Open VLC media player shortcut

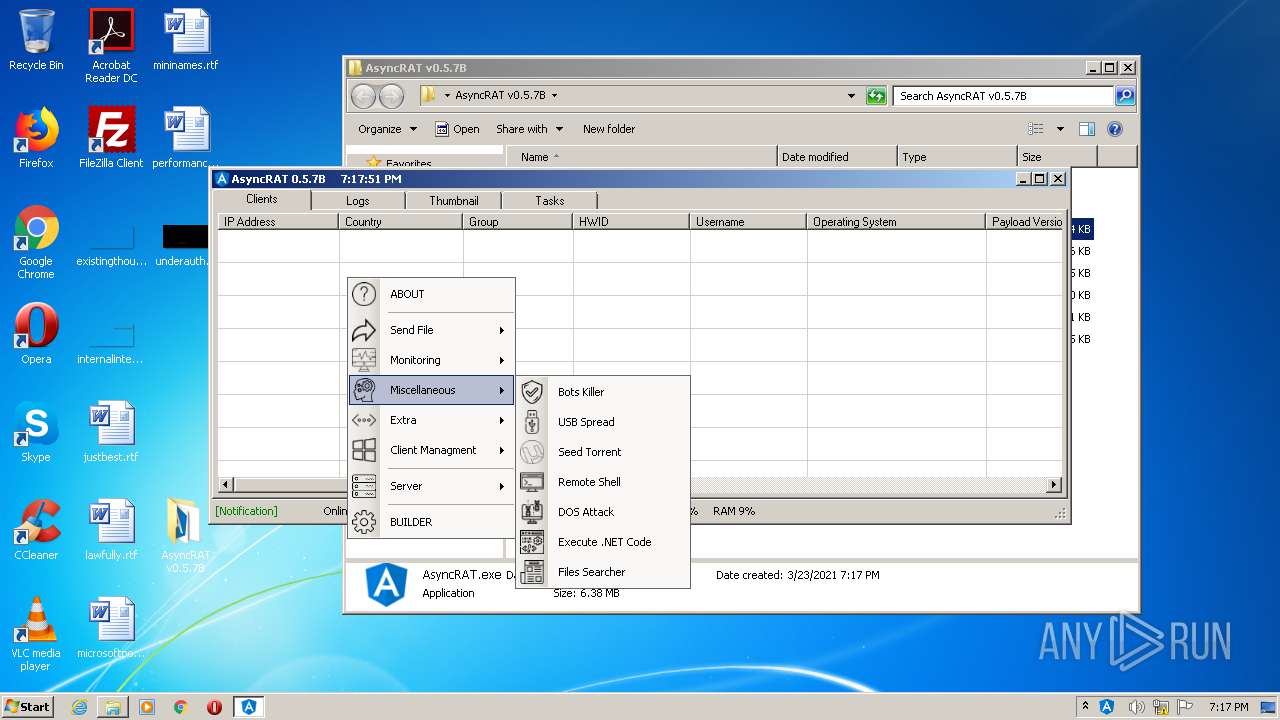[36, 634]
